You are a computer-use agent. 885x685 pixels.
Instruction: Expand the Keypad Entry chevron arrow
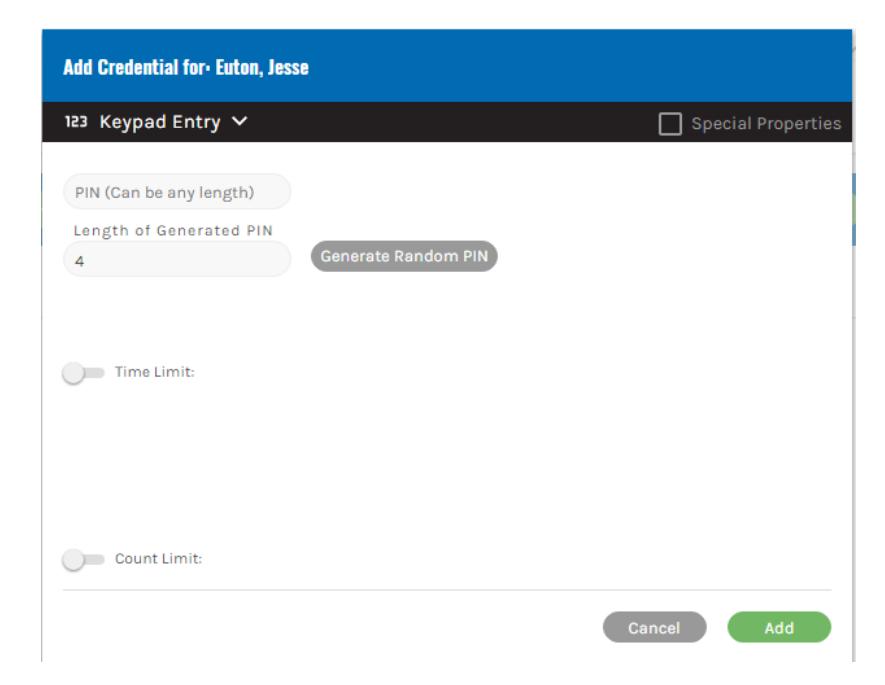tap(239, 121)
